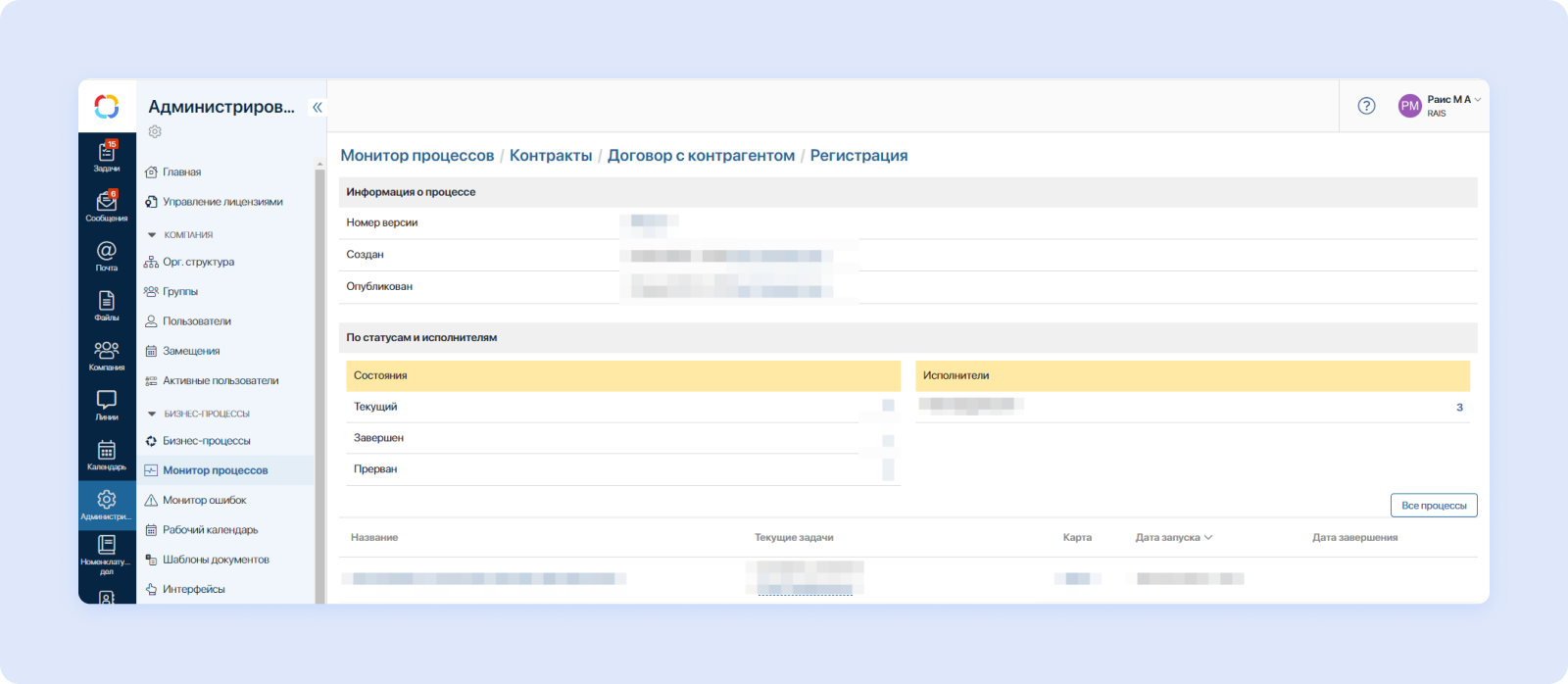Open Договор с контрагентом breadcrumb link
Screen dimensions: 1568x684
701,156
